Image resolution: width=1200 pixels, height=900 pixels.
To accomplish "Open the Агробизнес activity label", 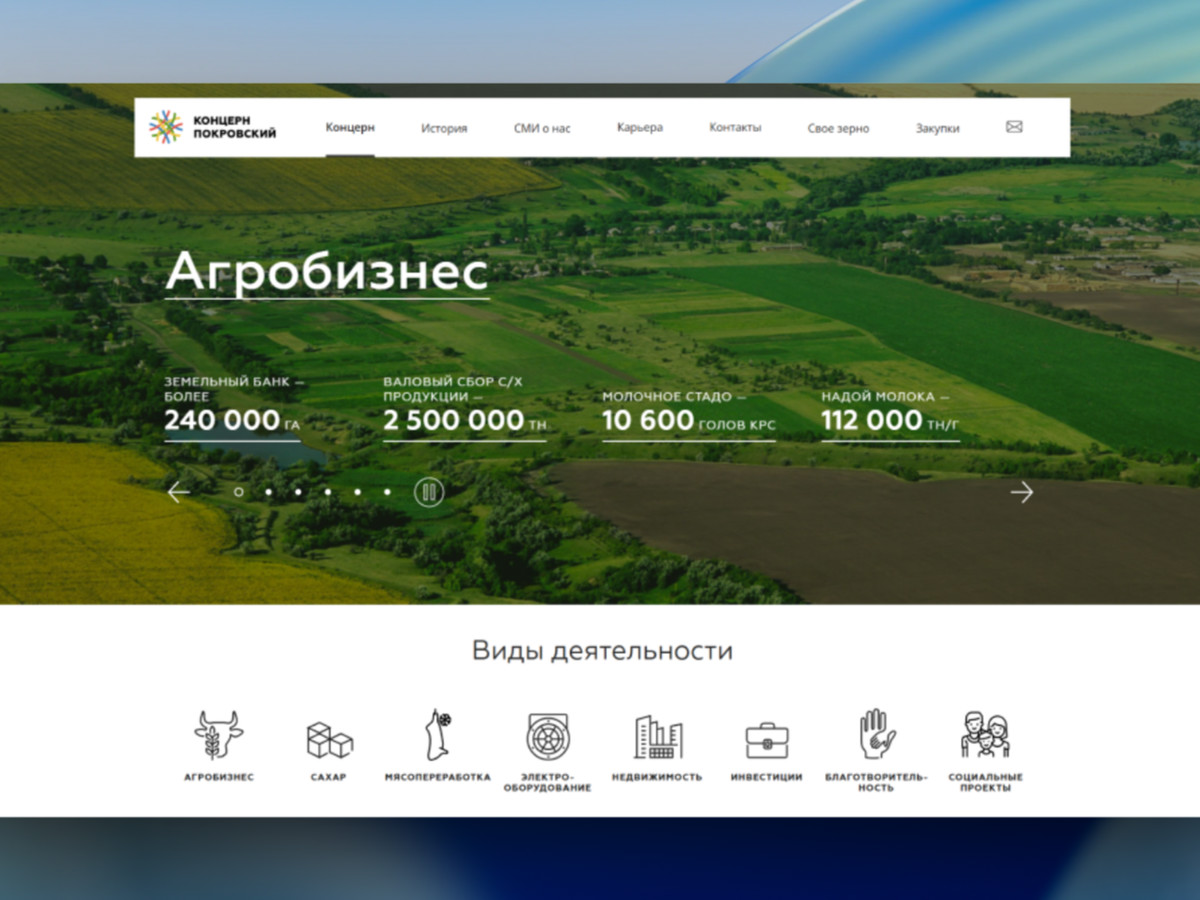I will 219,777.
